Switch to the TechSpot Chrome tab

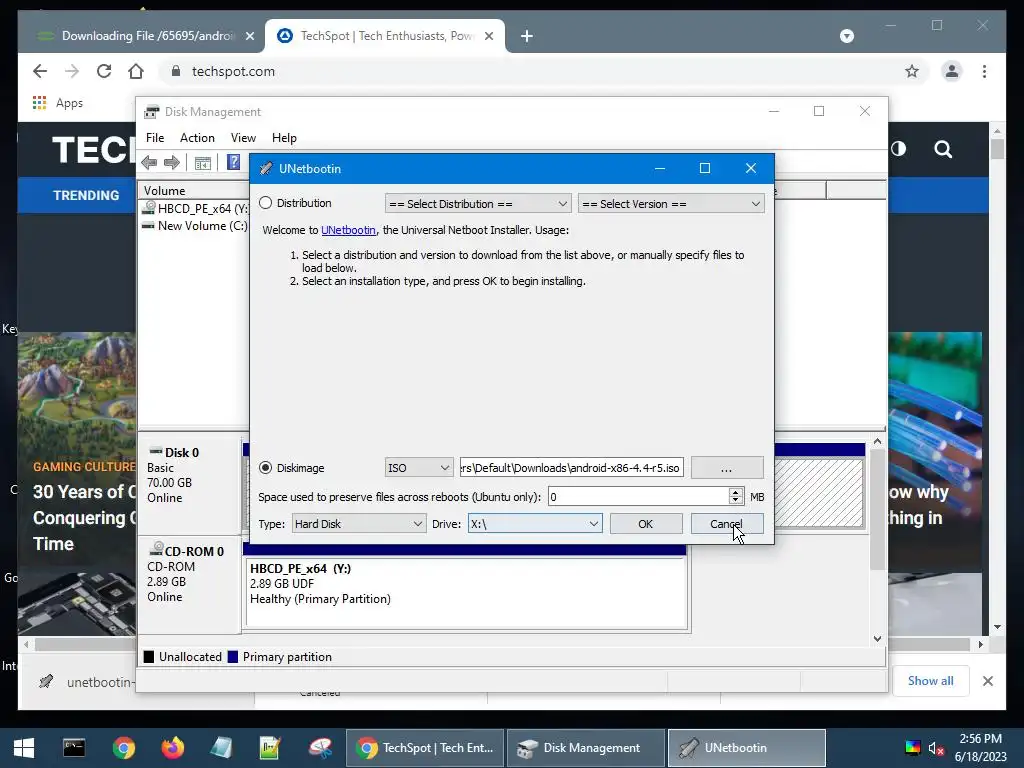[x=385, y=36]
